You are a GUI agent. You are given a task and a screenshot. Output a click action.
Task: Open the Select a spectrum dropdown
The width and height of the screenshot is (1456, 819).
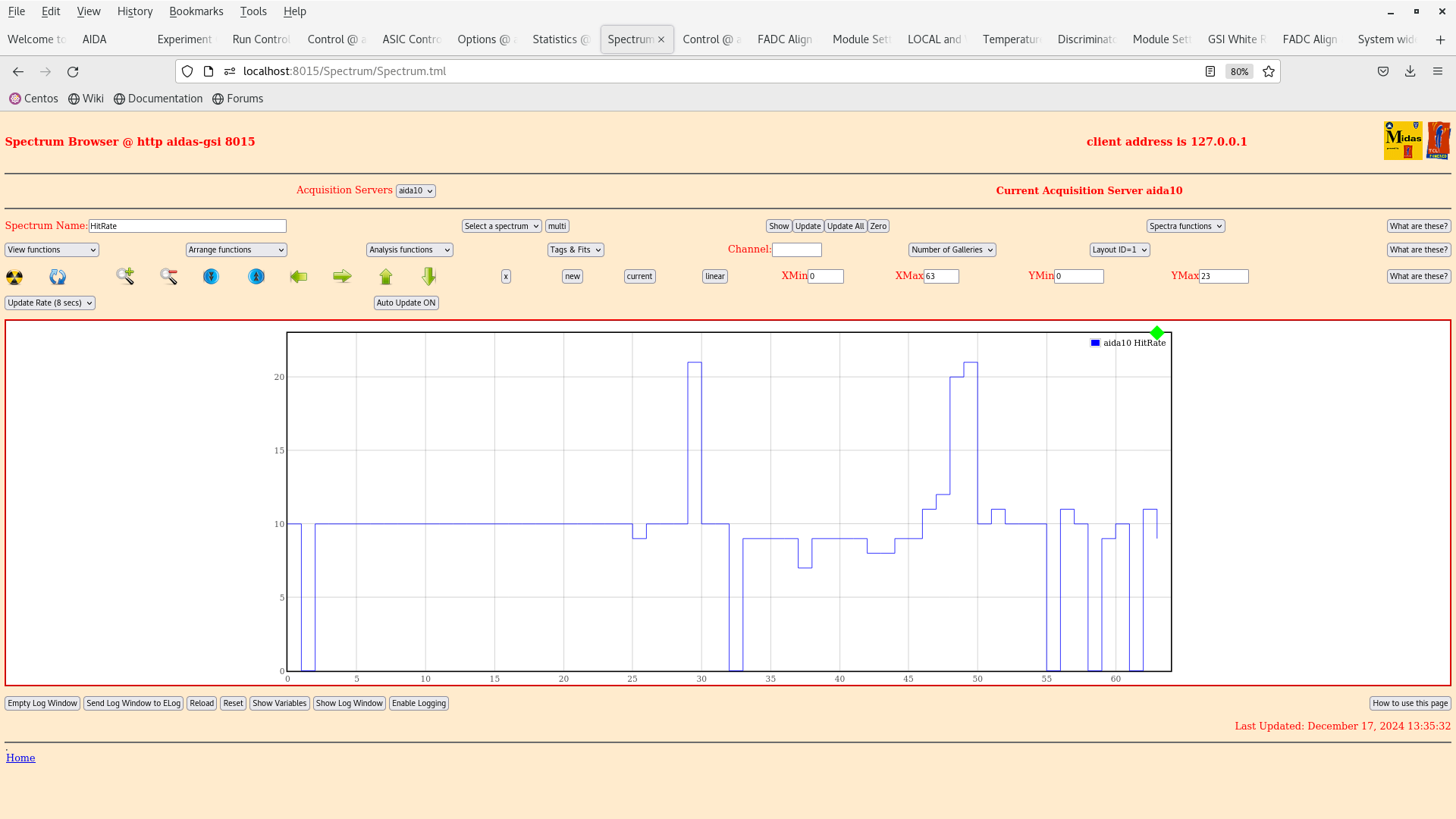pyautogui.click(x=501, y=226)
